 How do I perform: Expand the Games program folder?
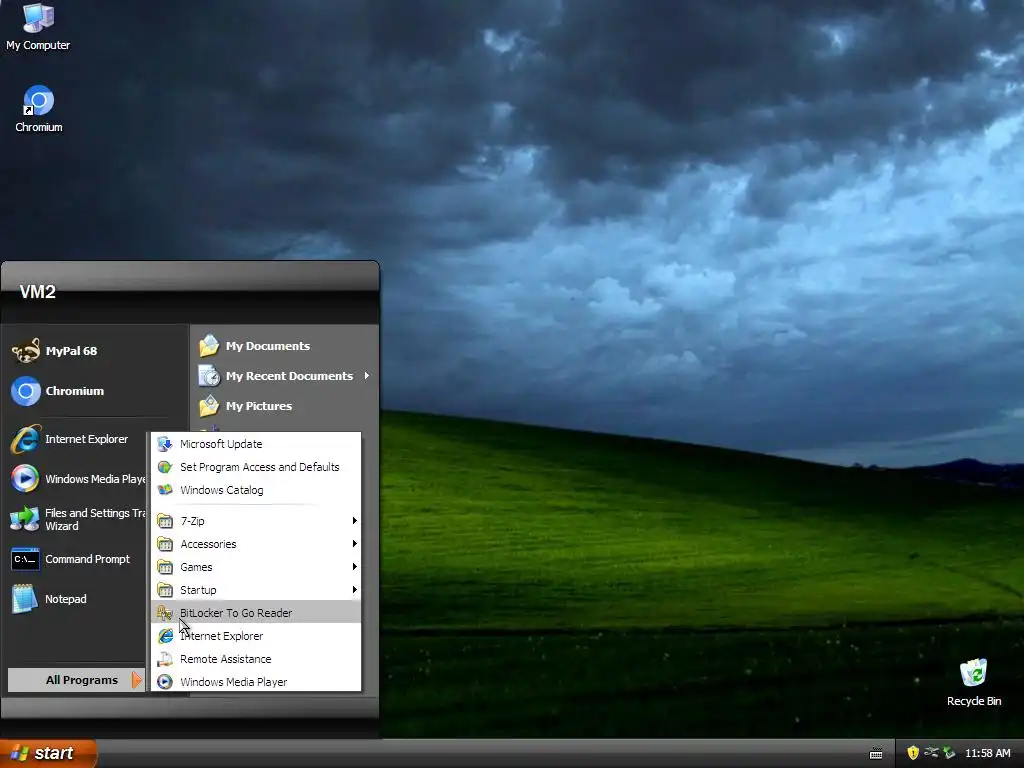tap(256, 567)
